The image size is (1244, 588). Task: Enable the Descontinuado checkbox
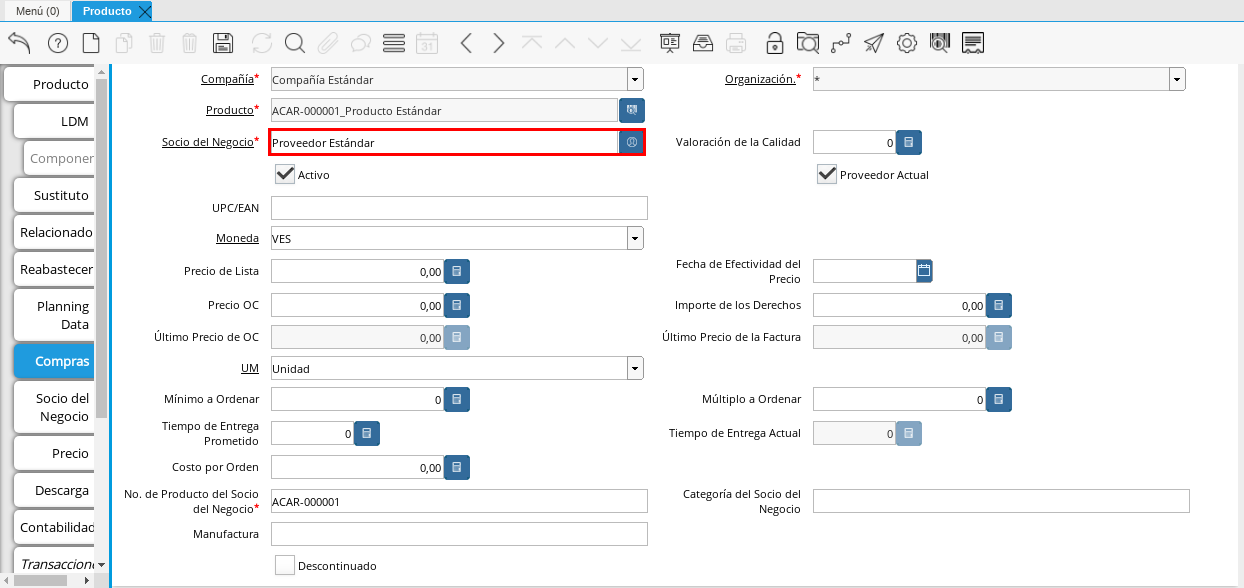point(285,566)
